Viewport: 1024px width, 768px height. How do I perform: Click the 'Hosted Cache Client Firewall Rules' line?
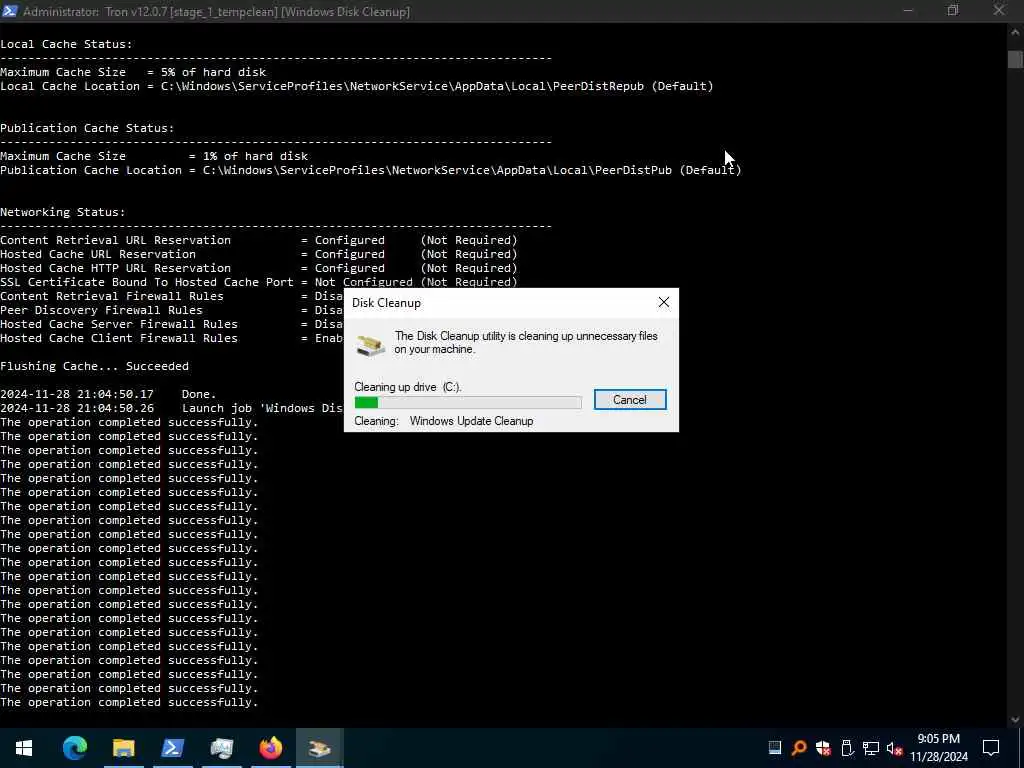(x=172, y=338)
